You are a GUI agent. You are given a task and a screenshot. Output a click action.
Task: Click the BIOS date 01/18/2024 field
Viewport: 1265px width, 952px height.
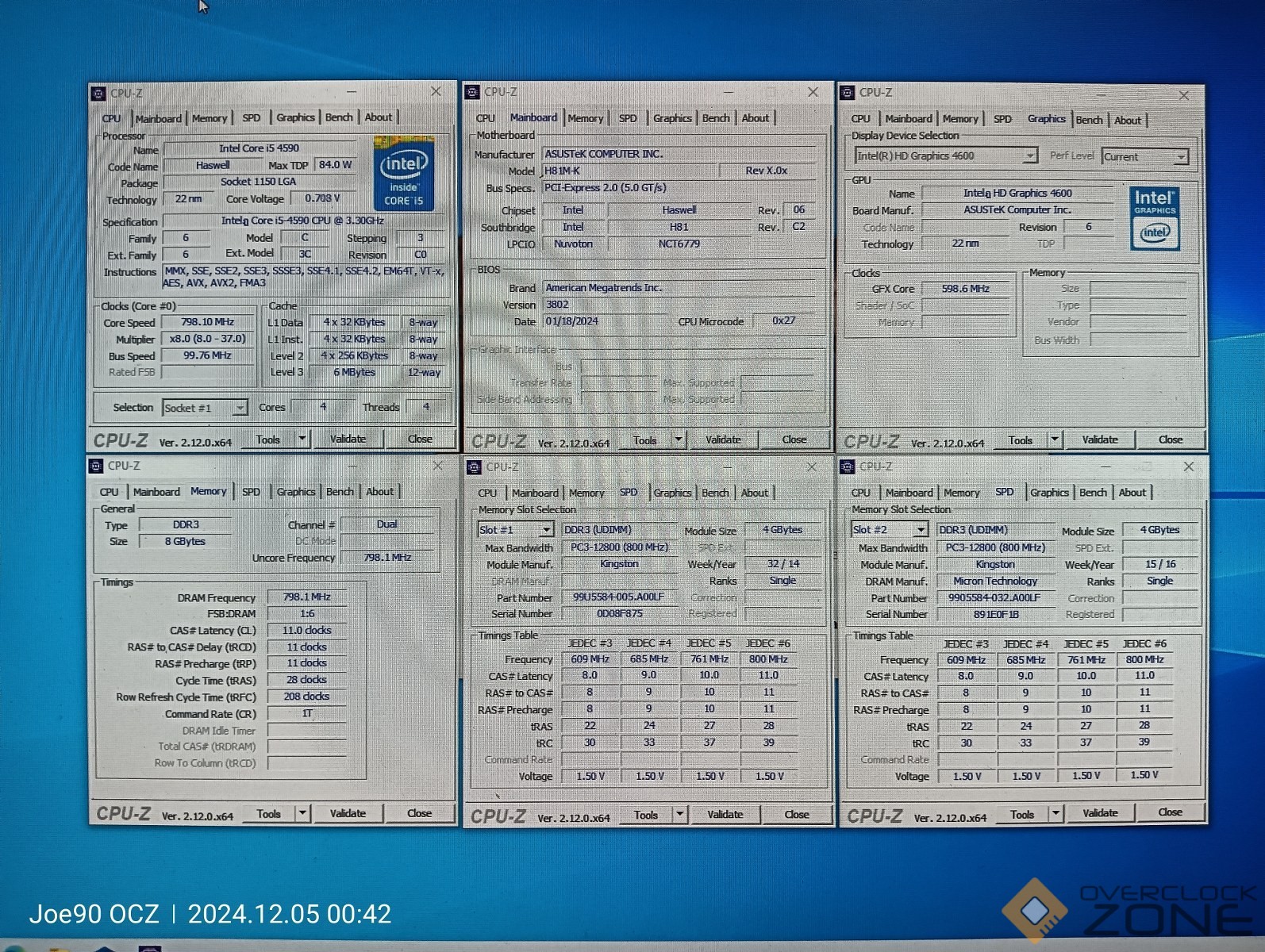(607, 321)
